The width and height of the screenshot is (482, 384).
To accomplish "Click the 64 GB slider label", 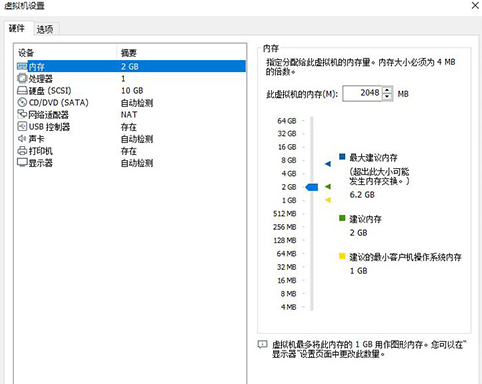I will [287, 121].
